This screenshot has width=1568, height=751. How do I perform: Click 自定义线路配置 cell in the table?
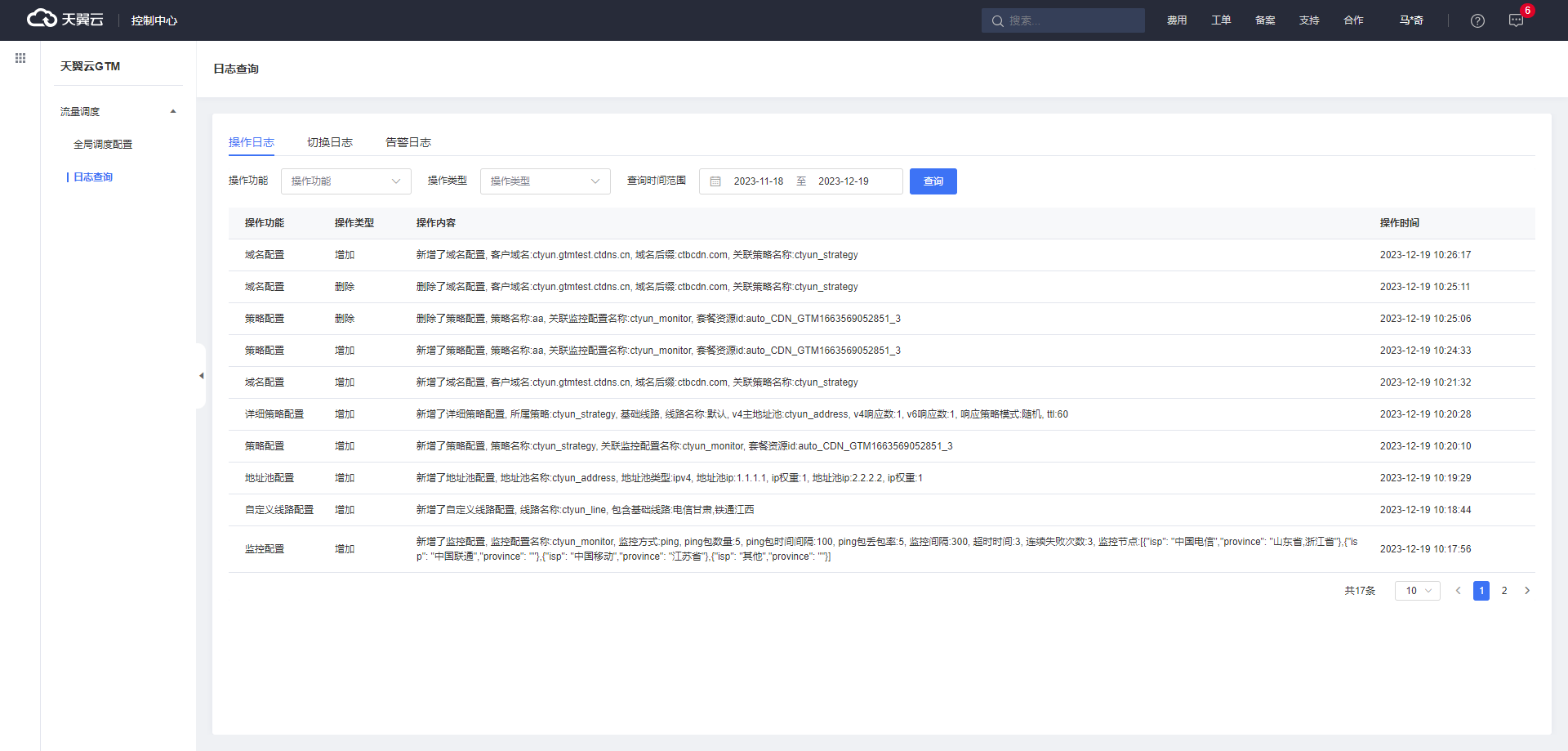(x=279, y=510)
